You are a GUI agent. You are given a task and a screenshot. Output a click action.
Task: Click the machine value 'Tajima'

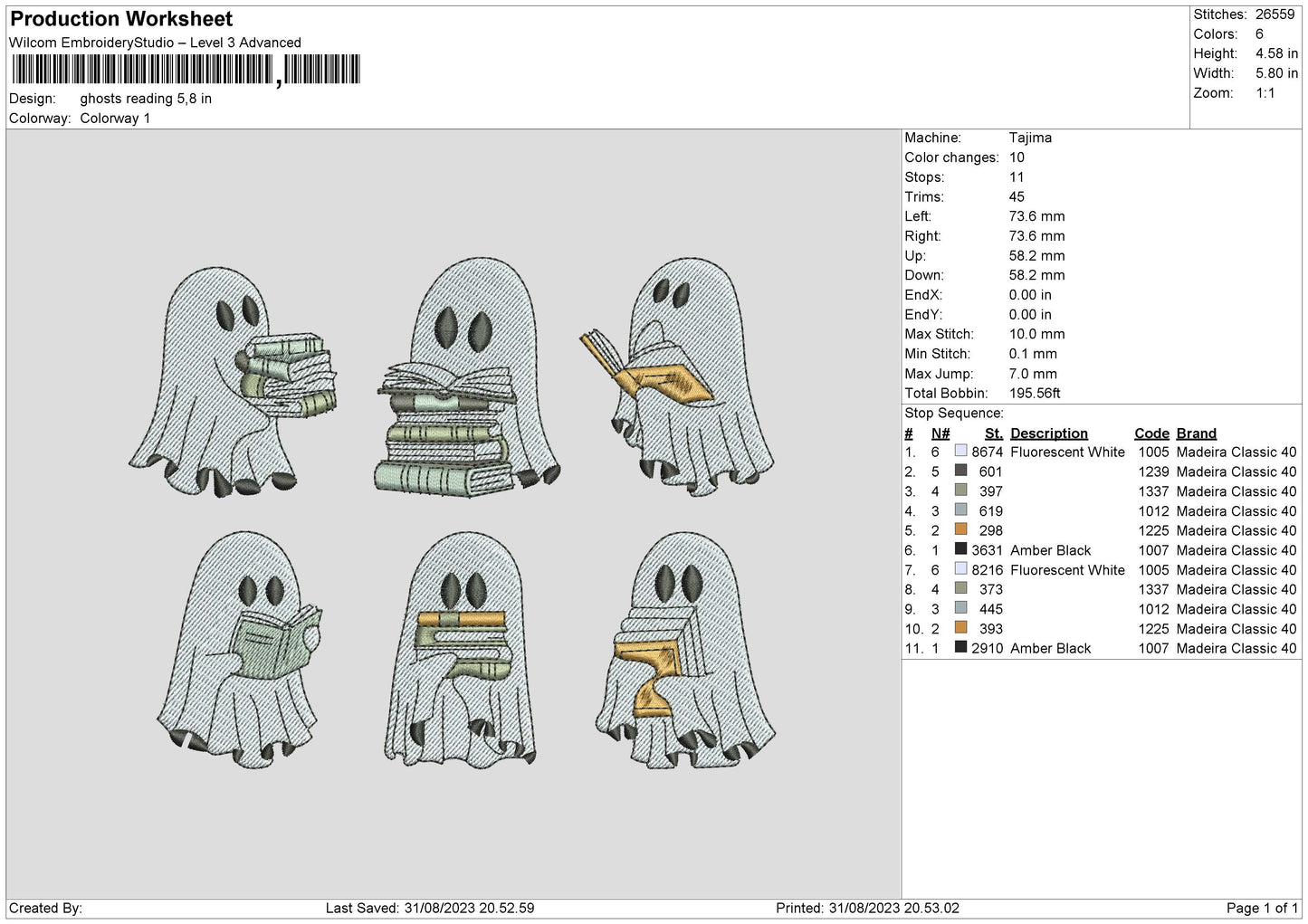(1030, 138)
